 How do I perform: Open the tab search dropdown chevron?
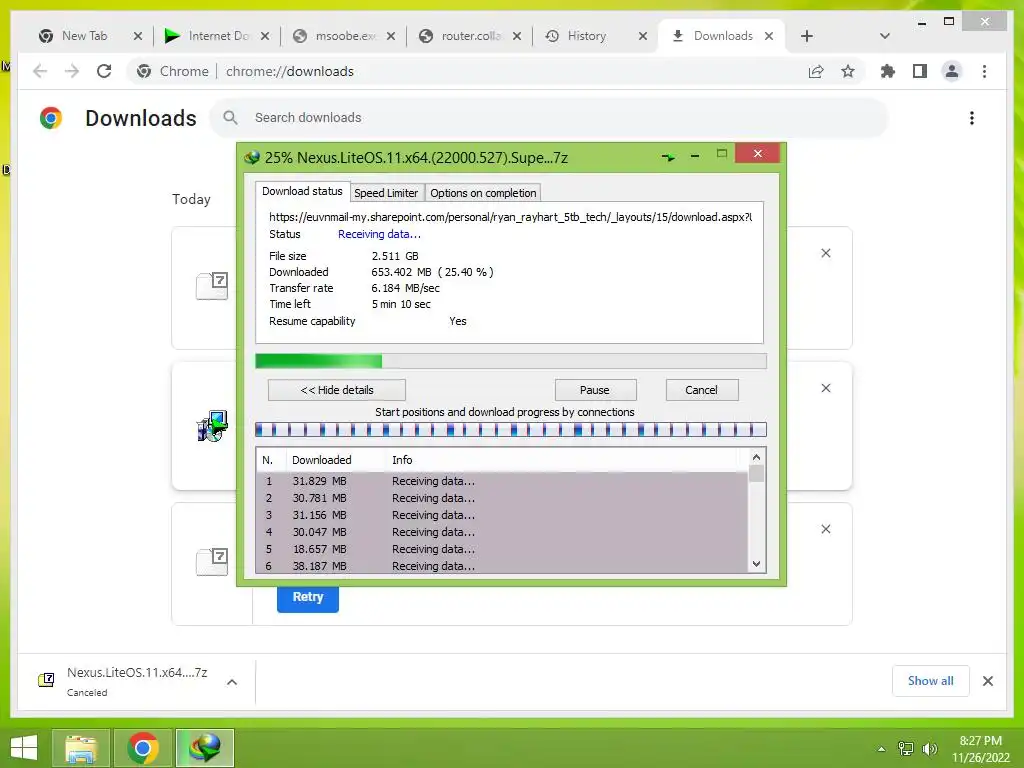(885, 36)
